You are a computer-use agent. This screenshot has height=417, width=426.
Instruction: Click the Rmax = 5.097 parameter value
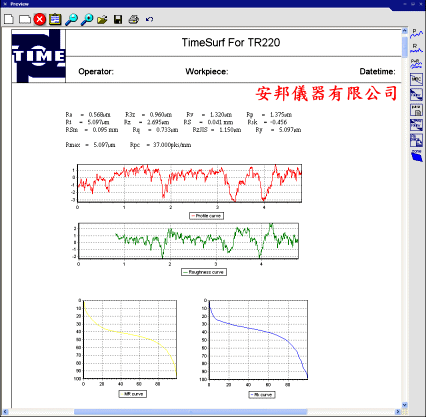[x=91, y=145]
